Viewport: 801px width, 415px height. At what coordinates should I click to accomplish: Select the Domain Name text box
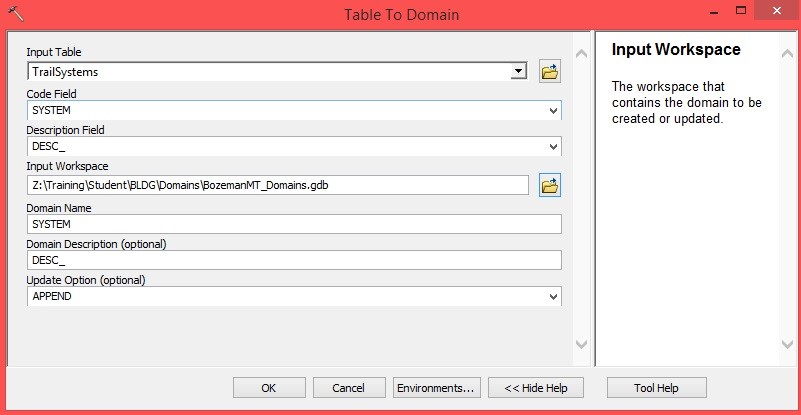(294, 223)
